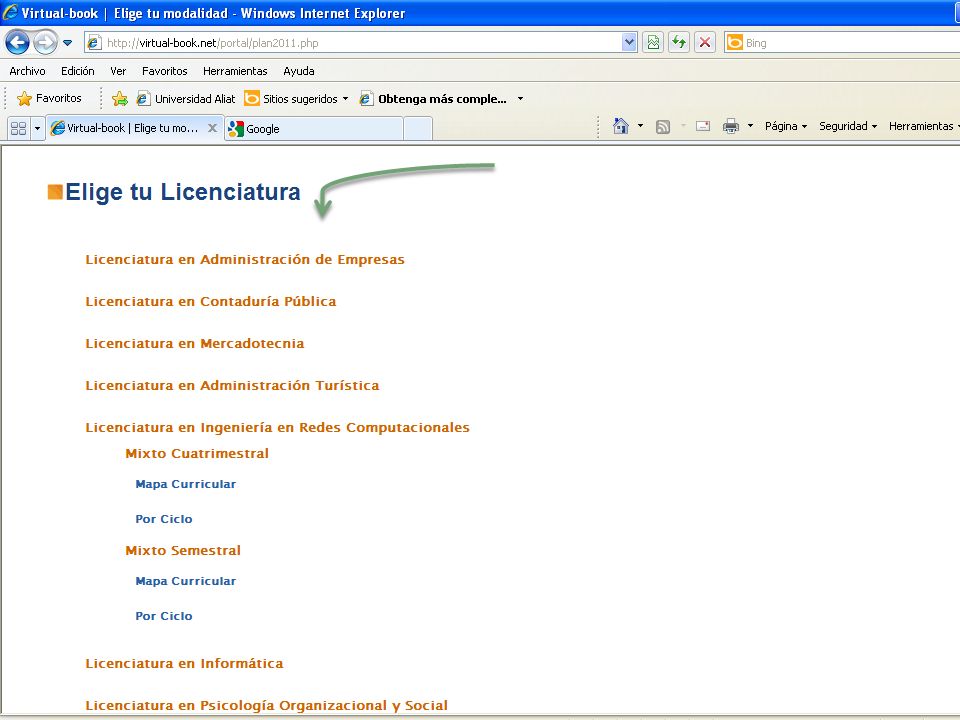Stop loading with the red X icon
960x720 pixels.
tap(705, 42)
